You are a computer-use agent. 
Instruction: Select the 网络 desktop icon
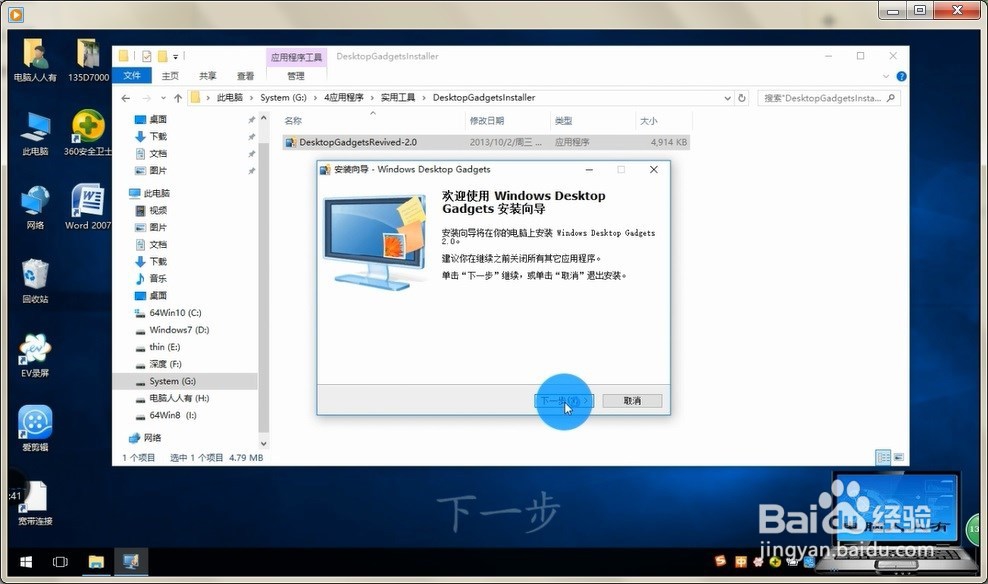point(35,207)
